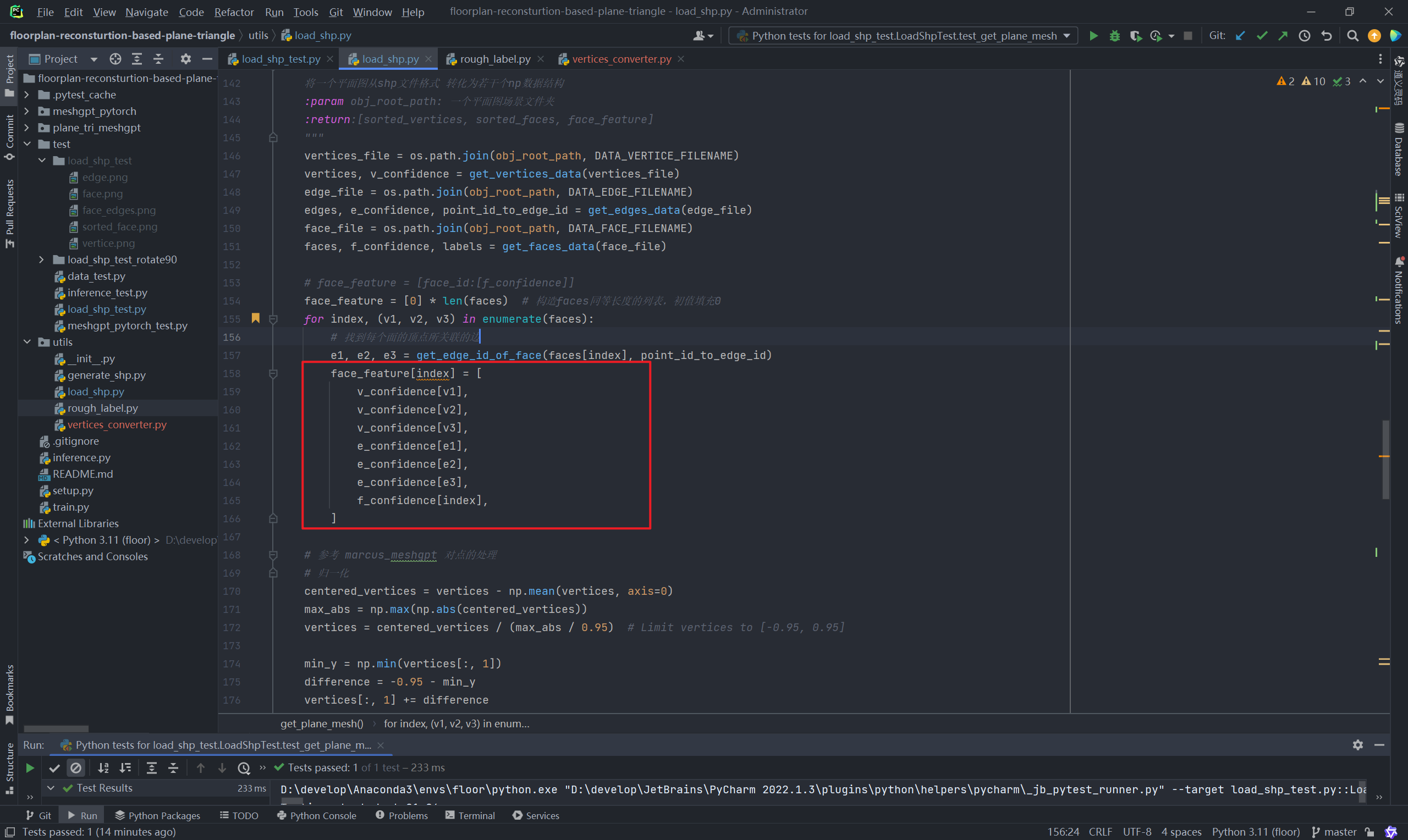Open run configuration dropdown
This screenshot has width=1408, height=840.
tap(1066, 36)
